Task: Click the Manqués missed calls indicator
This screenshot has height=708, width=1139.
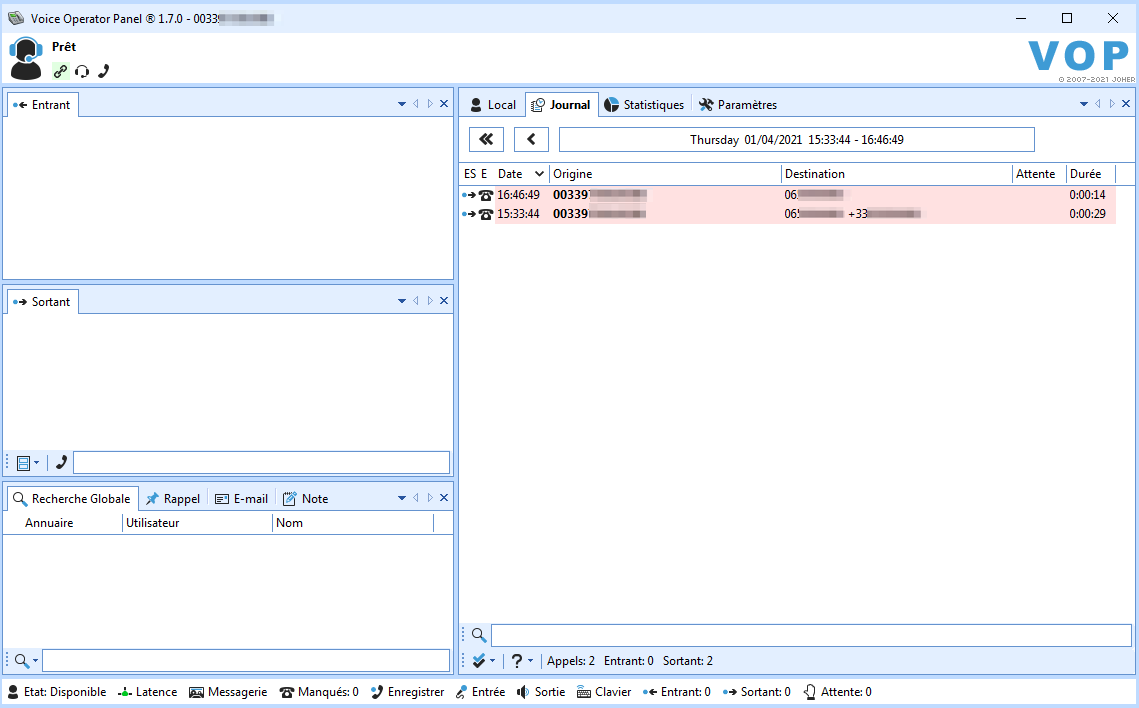Action: point(318,692)
